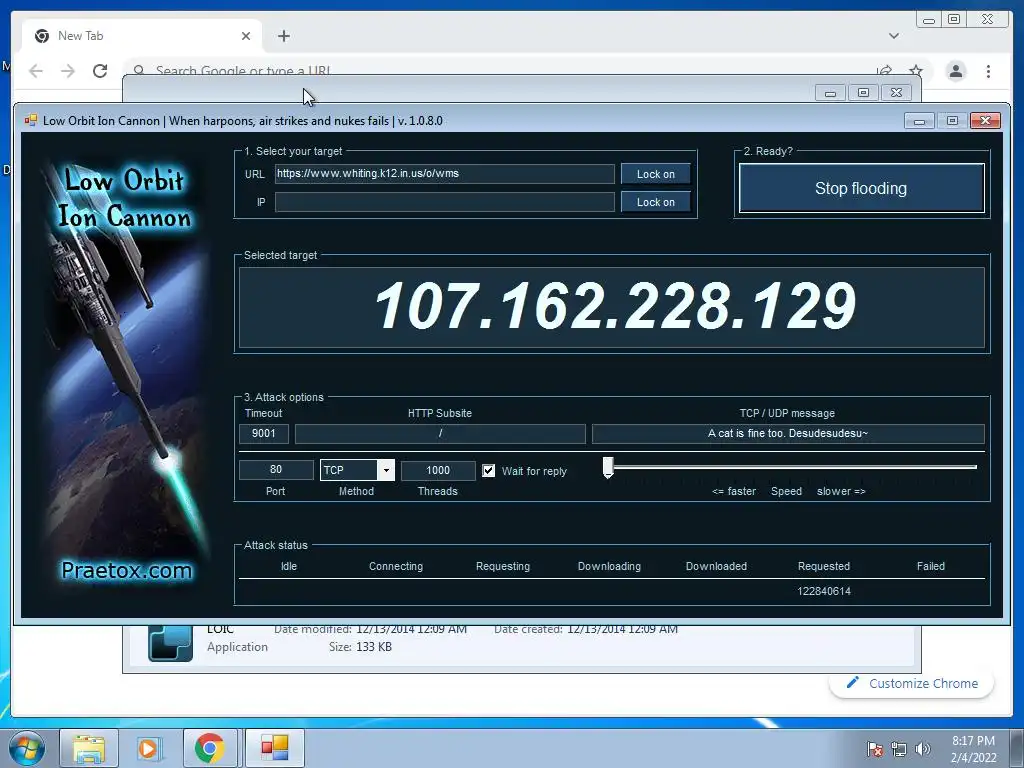Viewport: 1024px width, 768px height.
Task: Click the LOIC application file icon in Explorer
Action: tap(170, 643)
